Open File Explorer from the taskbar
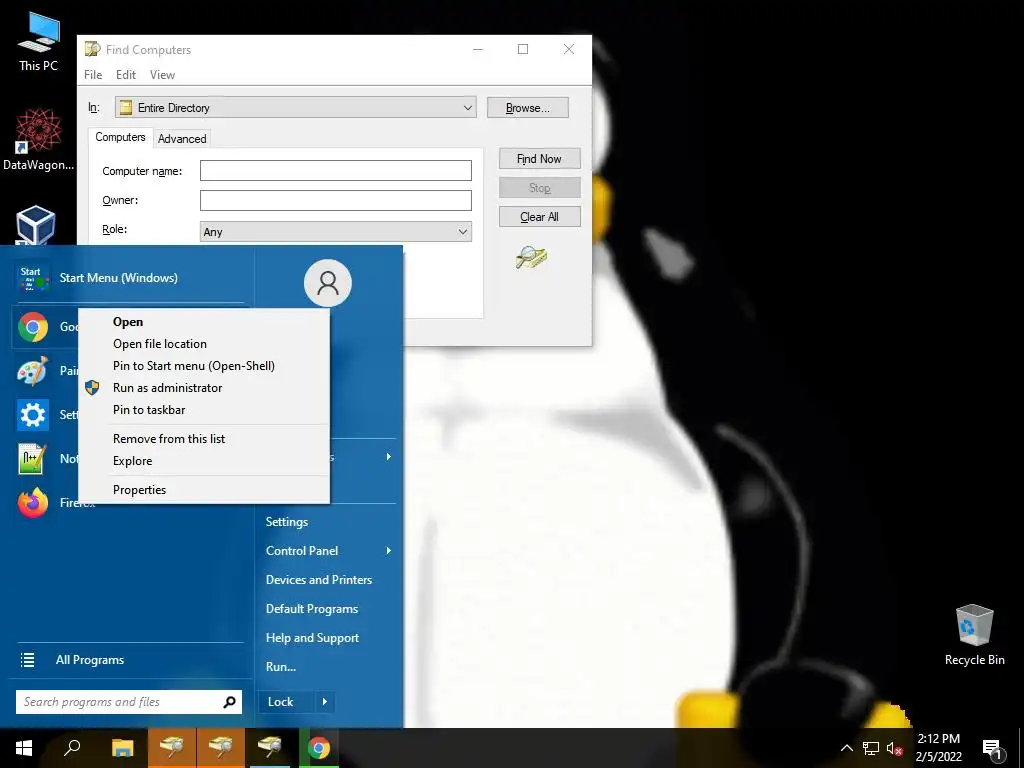 click(122, 748)
